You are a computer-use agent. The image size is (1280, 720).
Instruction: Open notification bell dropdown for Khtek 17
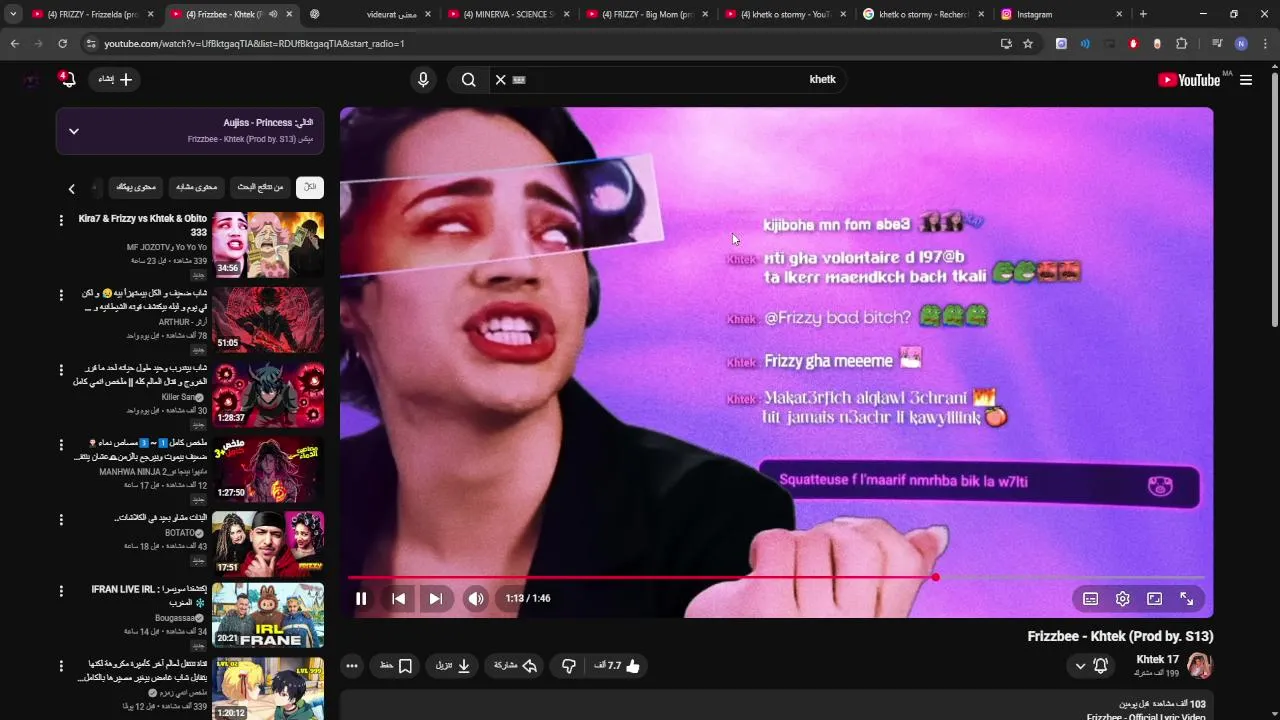click(1091, 665)
